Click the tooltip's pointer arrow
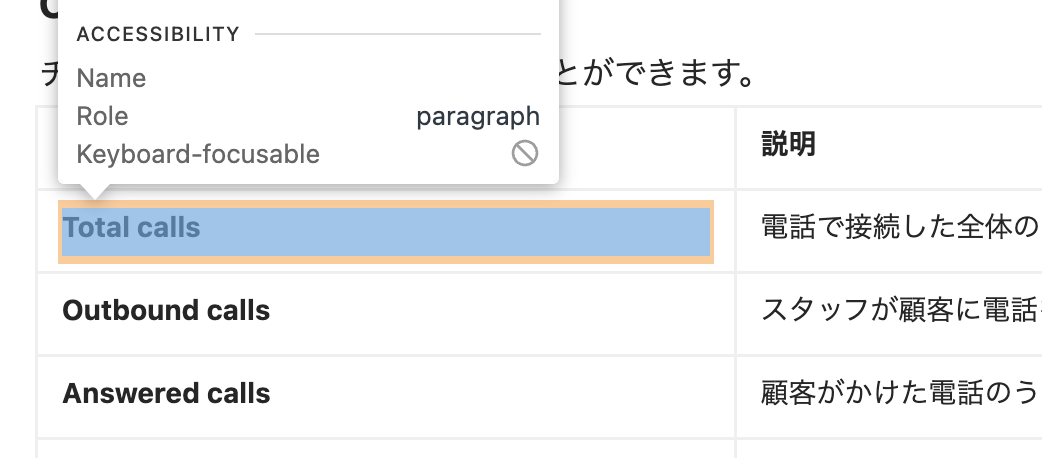 pos(95,192)
